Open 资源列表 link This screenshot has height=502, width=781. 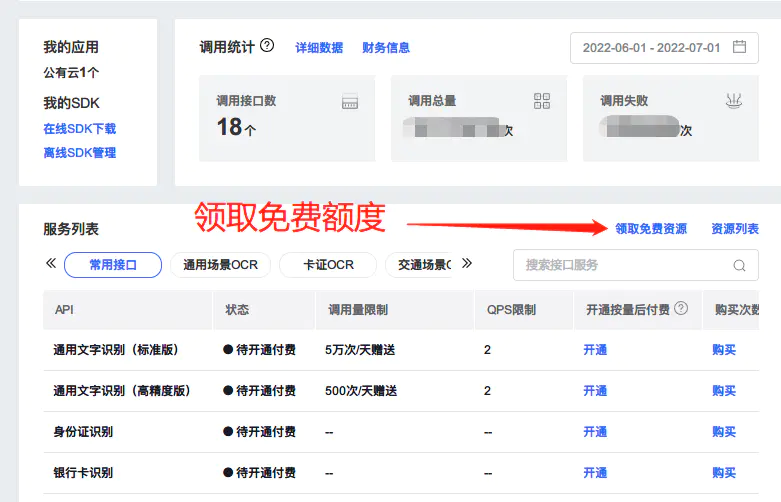click(x=735, y=228)
